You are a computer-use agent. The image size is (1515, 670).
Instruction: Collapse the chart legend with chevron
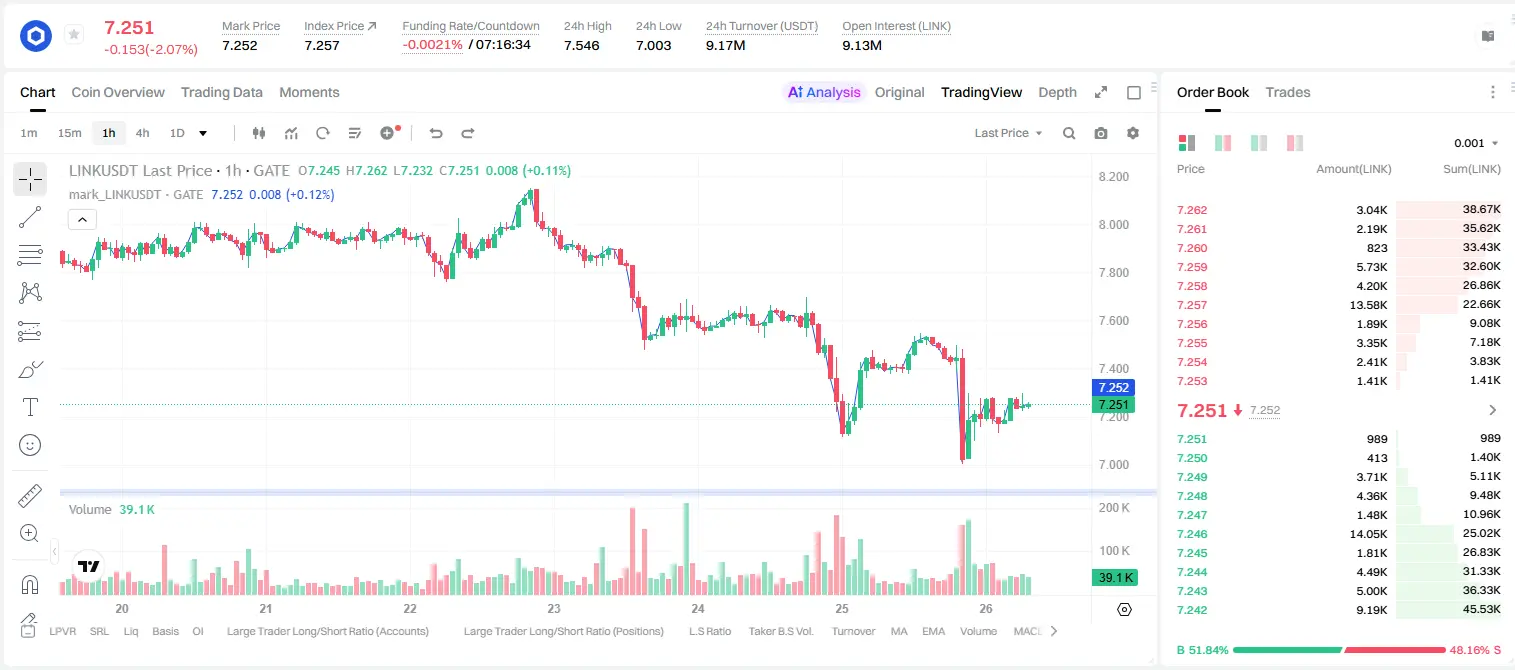click(x=82, y=220)
